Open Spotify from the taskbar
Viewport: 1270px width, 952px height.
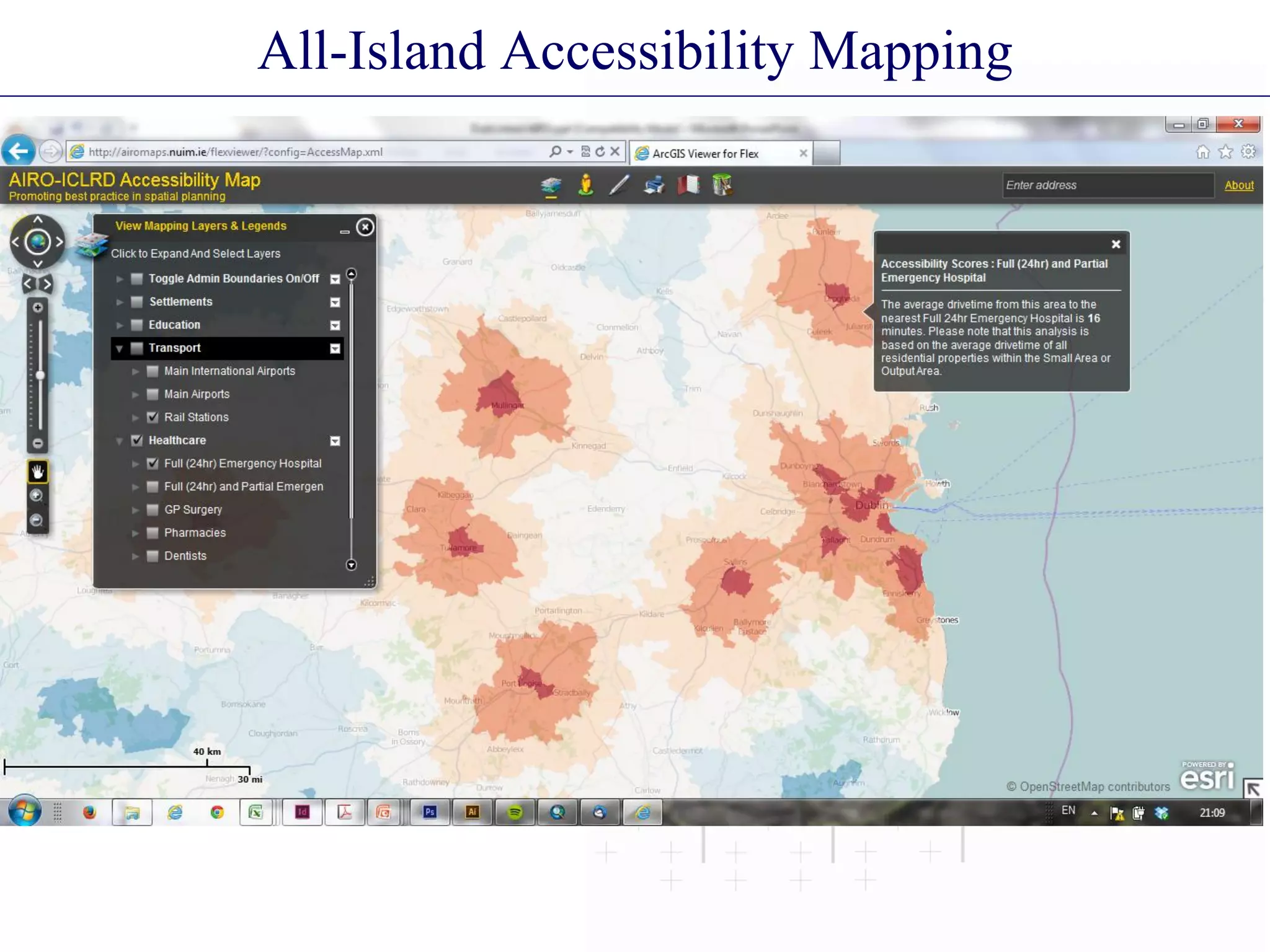pyautogui.click(x=515, y=813)
